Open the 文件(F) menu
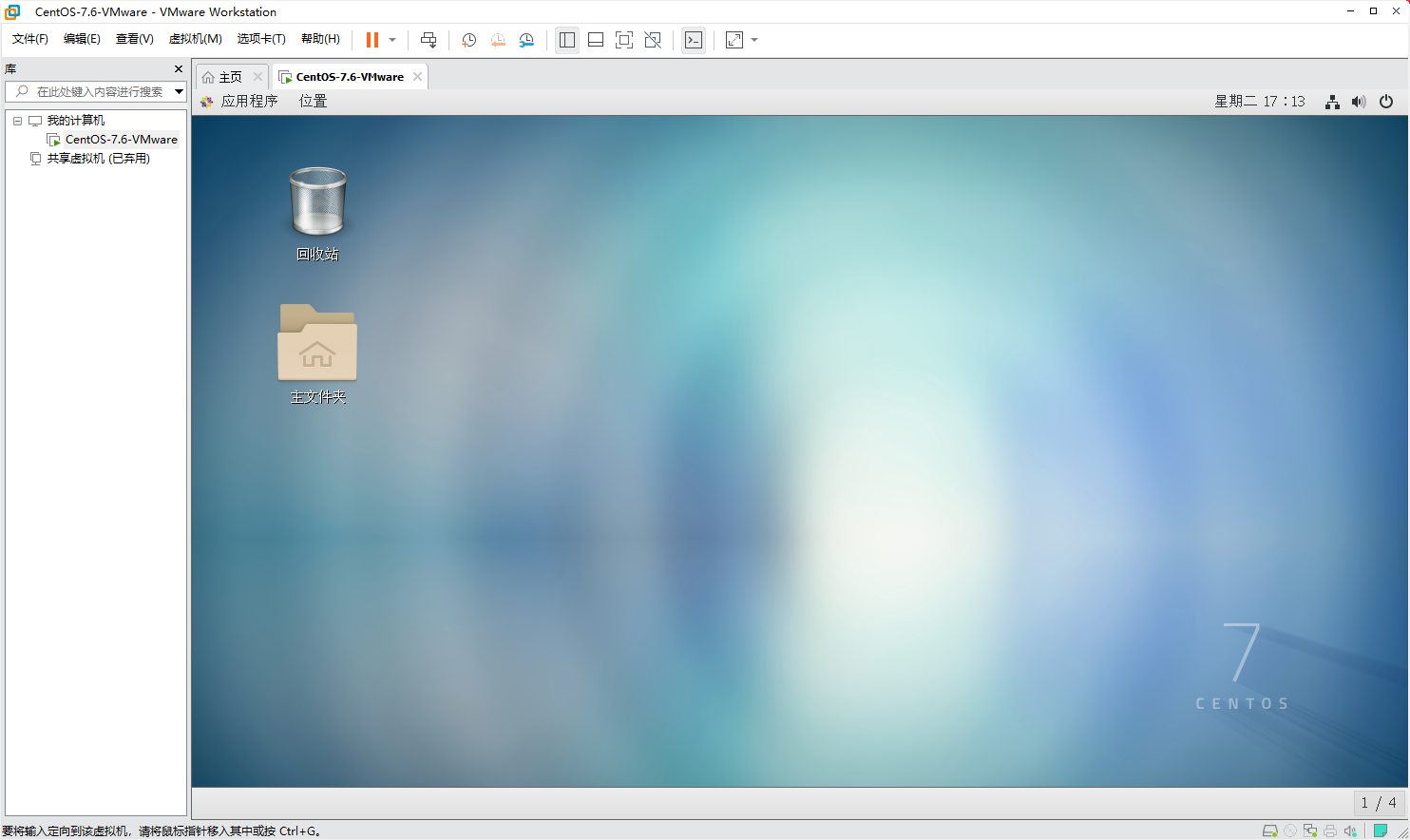This screenshot has height=840, width=1410. click(30, 39)
